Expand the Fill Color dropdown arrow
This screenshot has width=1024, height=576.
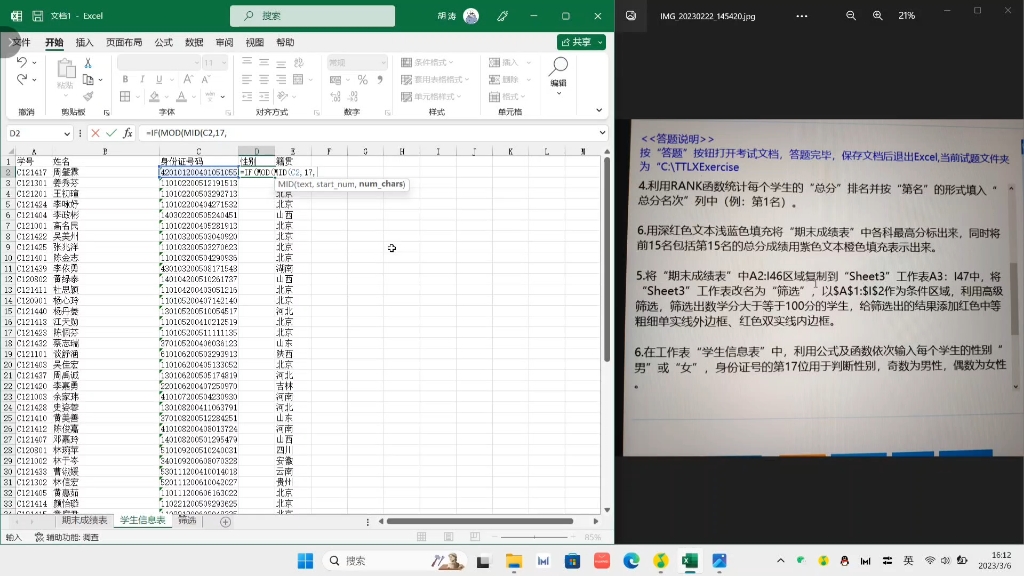164,96
